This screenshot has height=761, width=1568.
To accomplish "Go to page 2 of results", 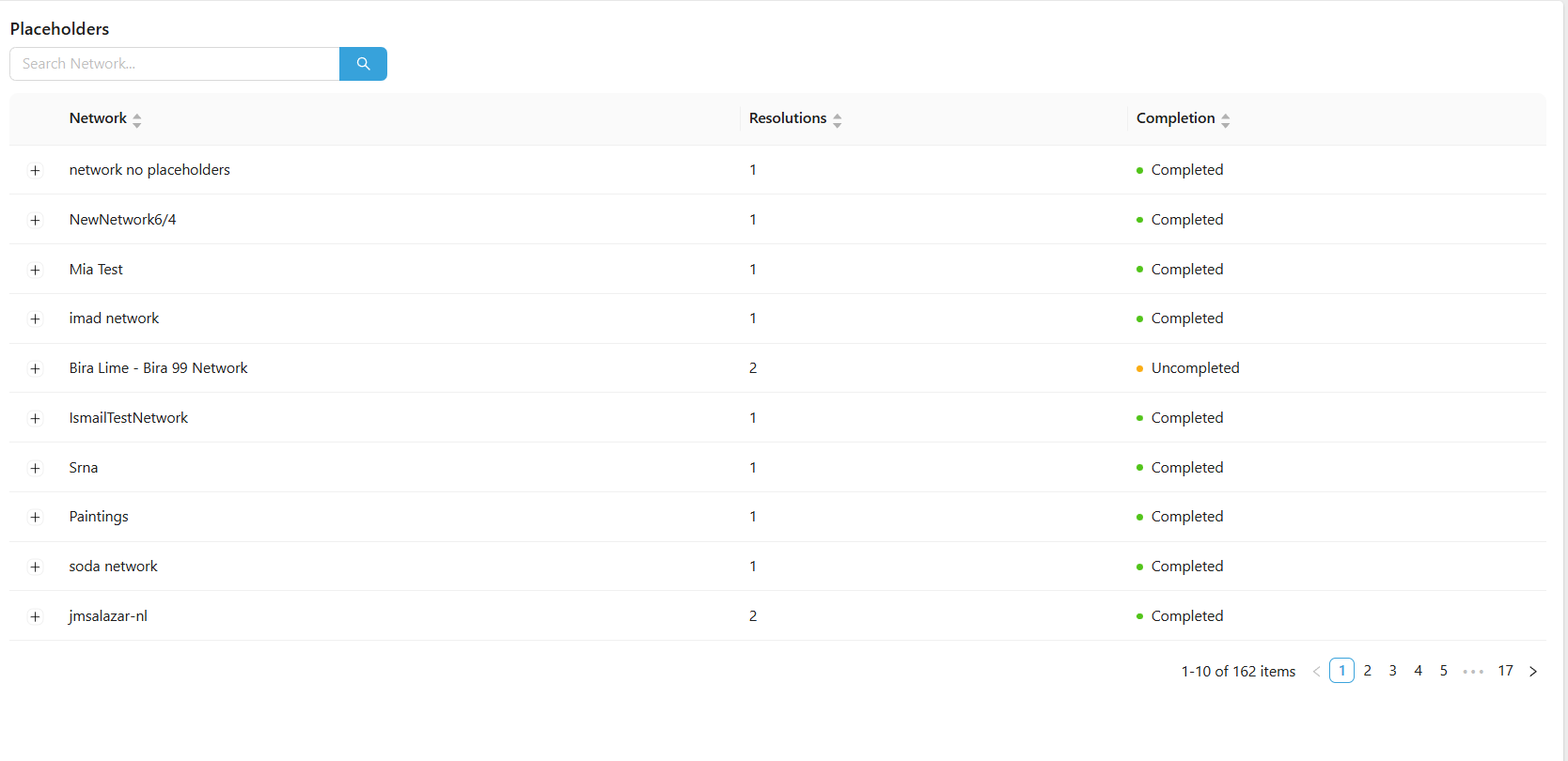I will pos(1367,671).
